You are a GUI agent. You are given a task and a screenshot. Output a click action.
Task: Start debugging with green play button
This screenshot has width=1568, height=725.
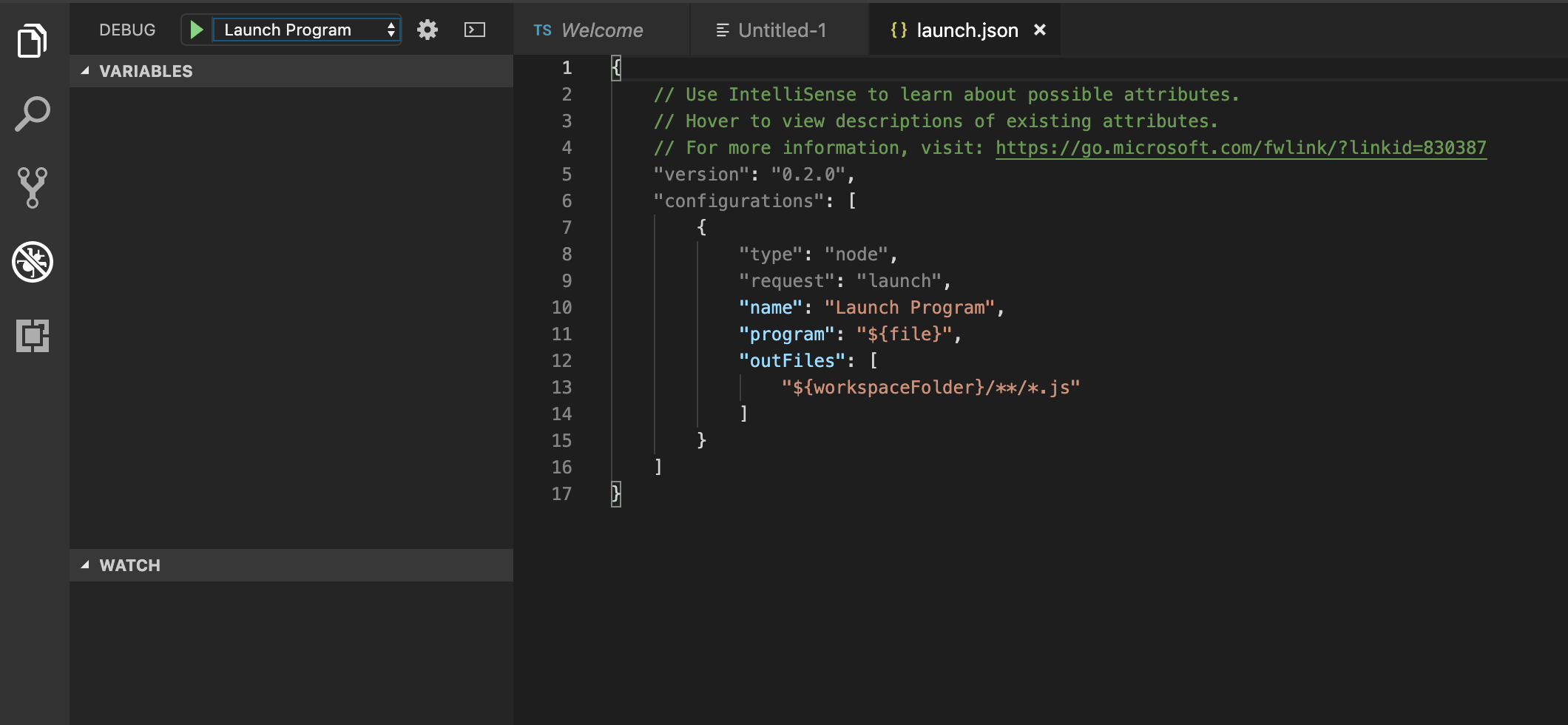pyautogui.click(x=196, y=30)
